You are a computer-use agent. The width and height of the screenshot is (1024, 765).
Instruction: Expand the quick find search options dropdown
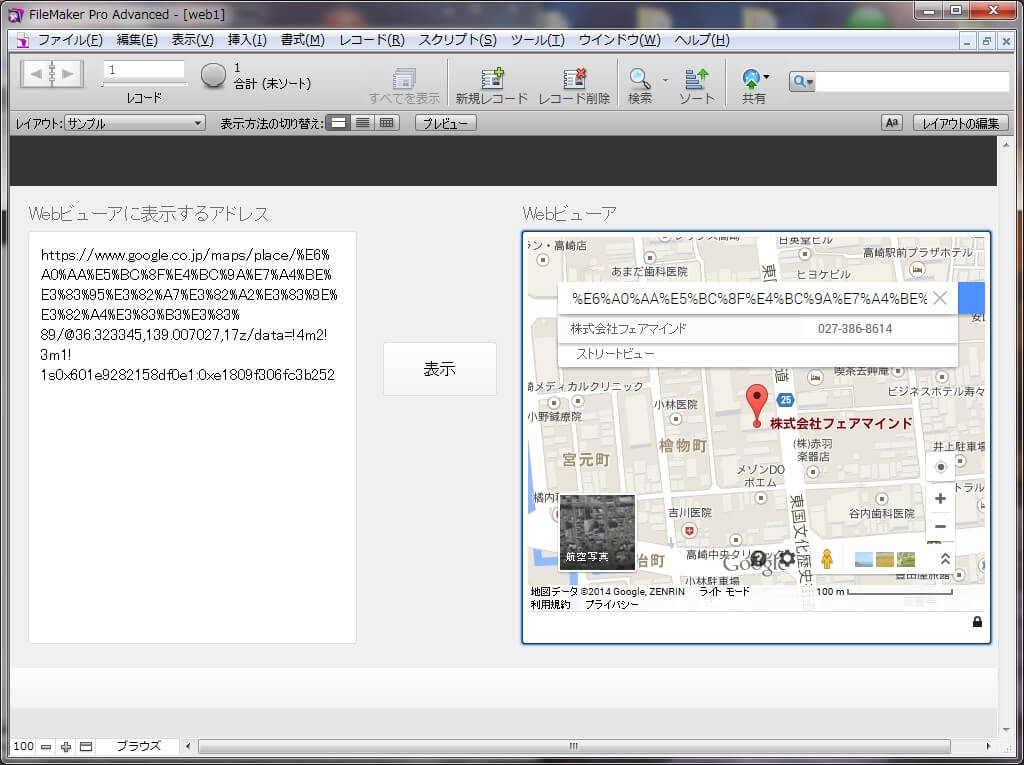click(x=803, y=82)
